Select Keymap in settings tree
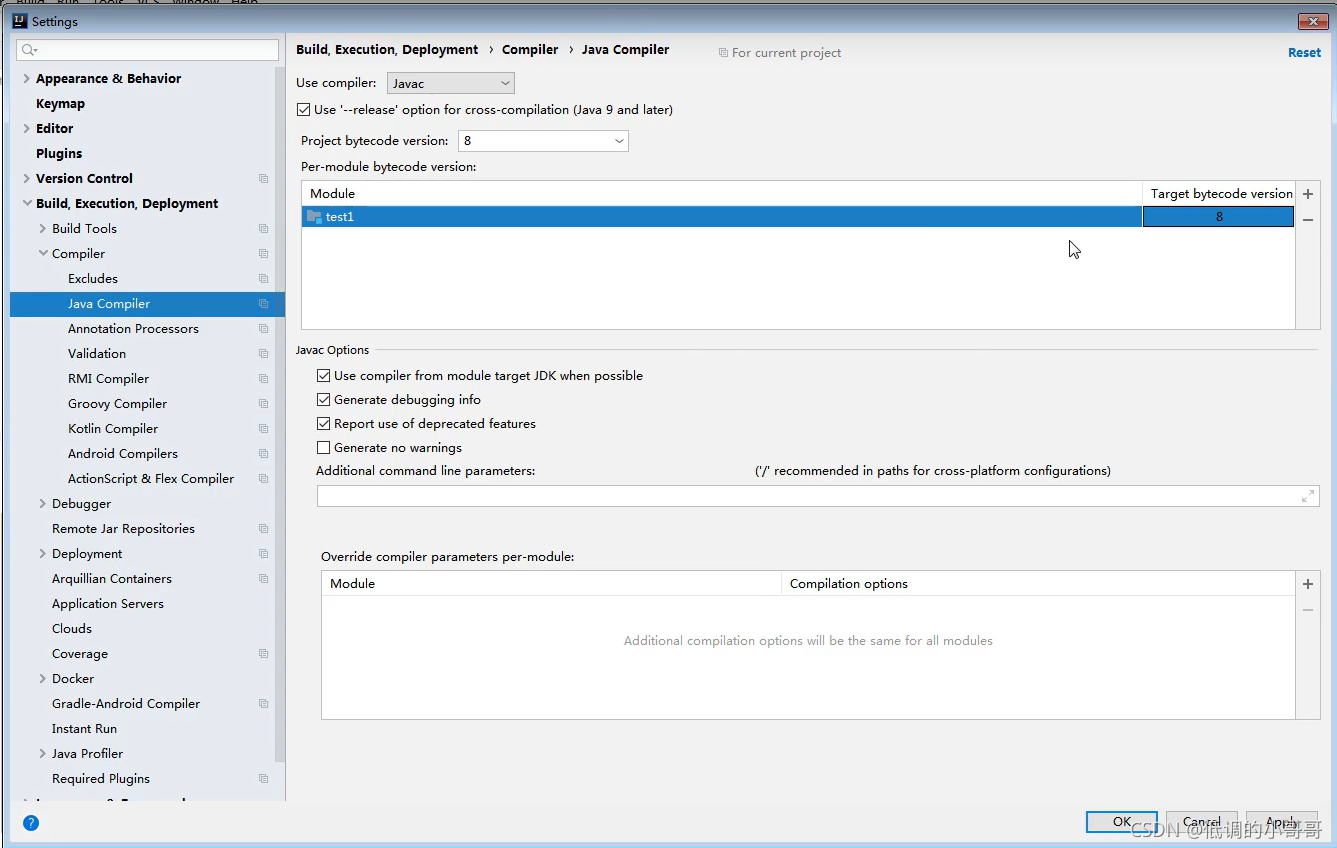 [60, 104]
